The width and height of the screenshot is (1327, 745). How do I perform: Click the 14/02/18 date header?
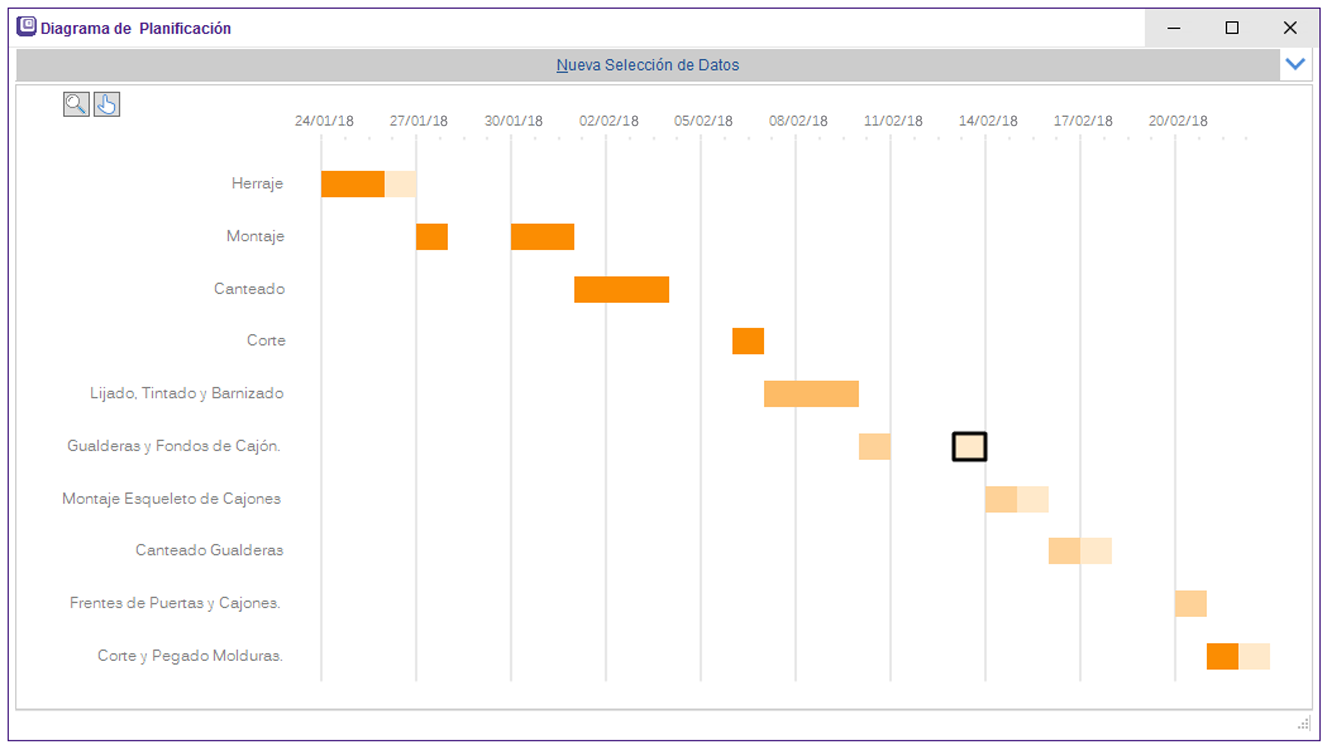click(x=987, y=121)
